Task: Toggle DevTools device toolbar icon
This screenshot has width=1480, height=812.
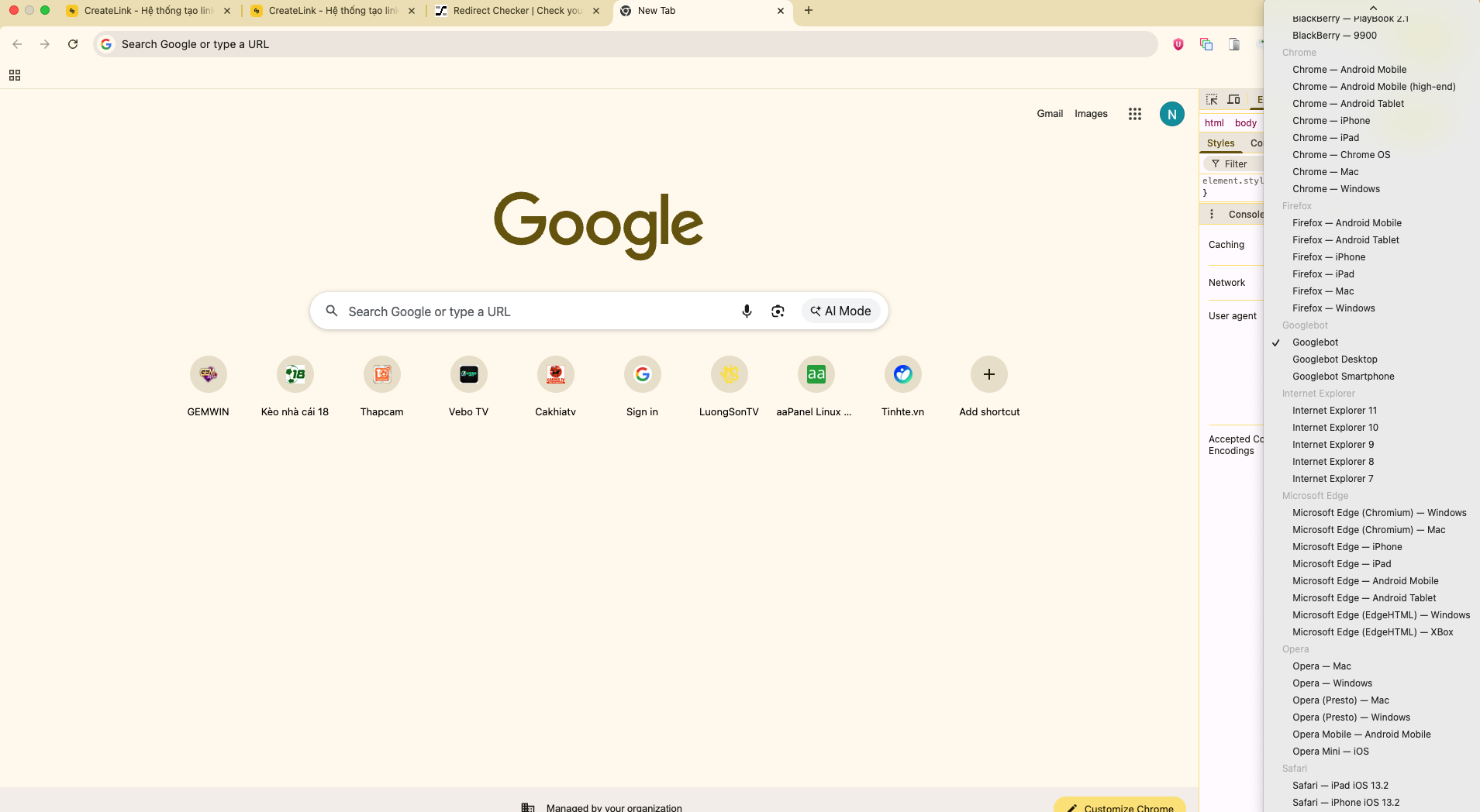Action: (1233, 100)
